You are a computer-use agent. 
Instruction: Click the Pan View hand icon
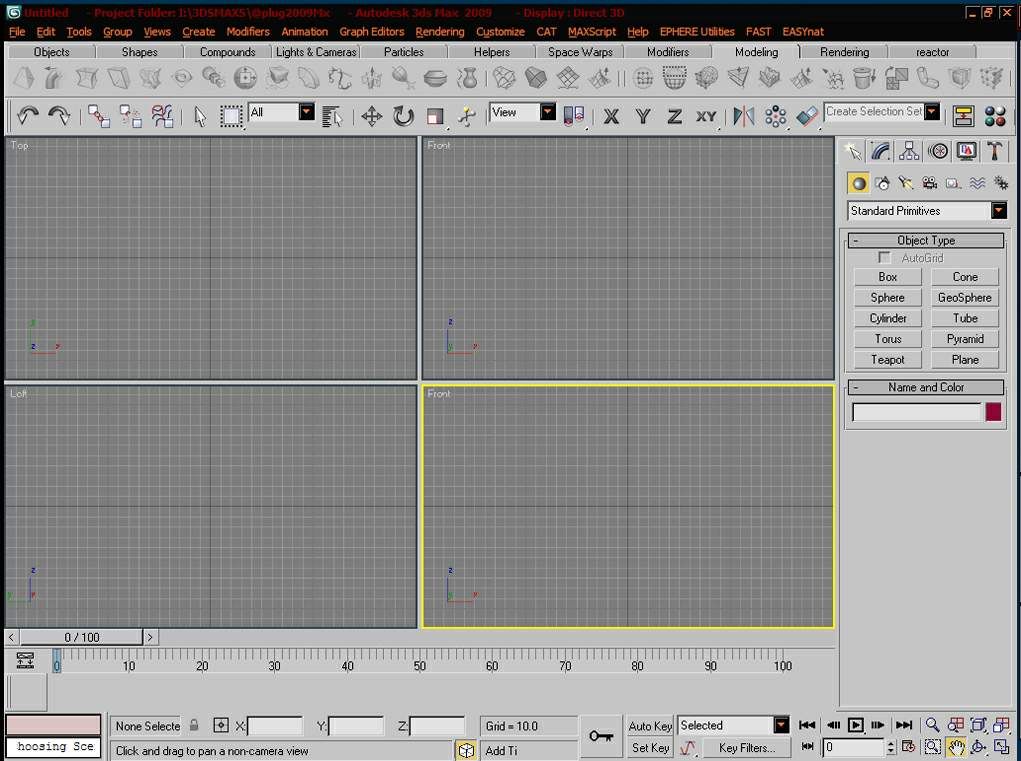(x=956, y=747)
